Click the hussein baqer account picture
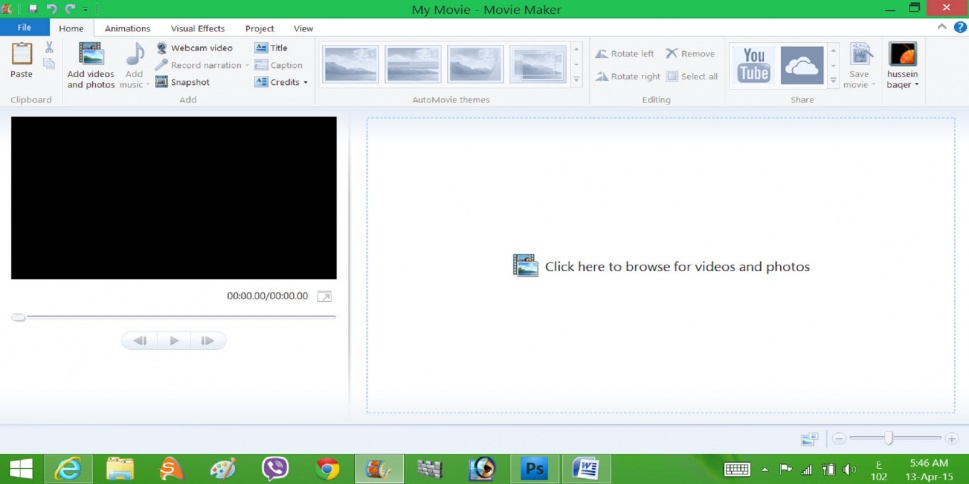The image size is (969, 484). pyautogui.click(x=903, y=54)
